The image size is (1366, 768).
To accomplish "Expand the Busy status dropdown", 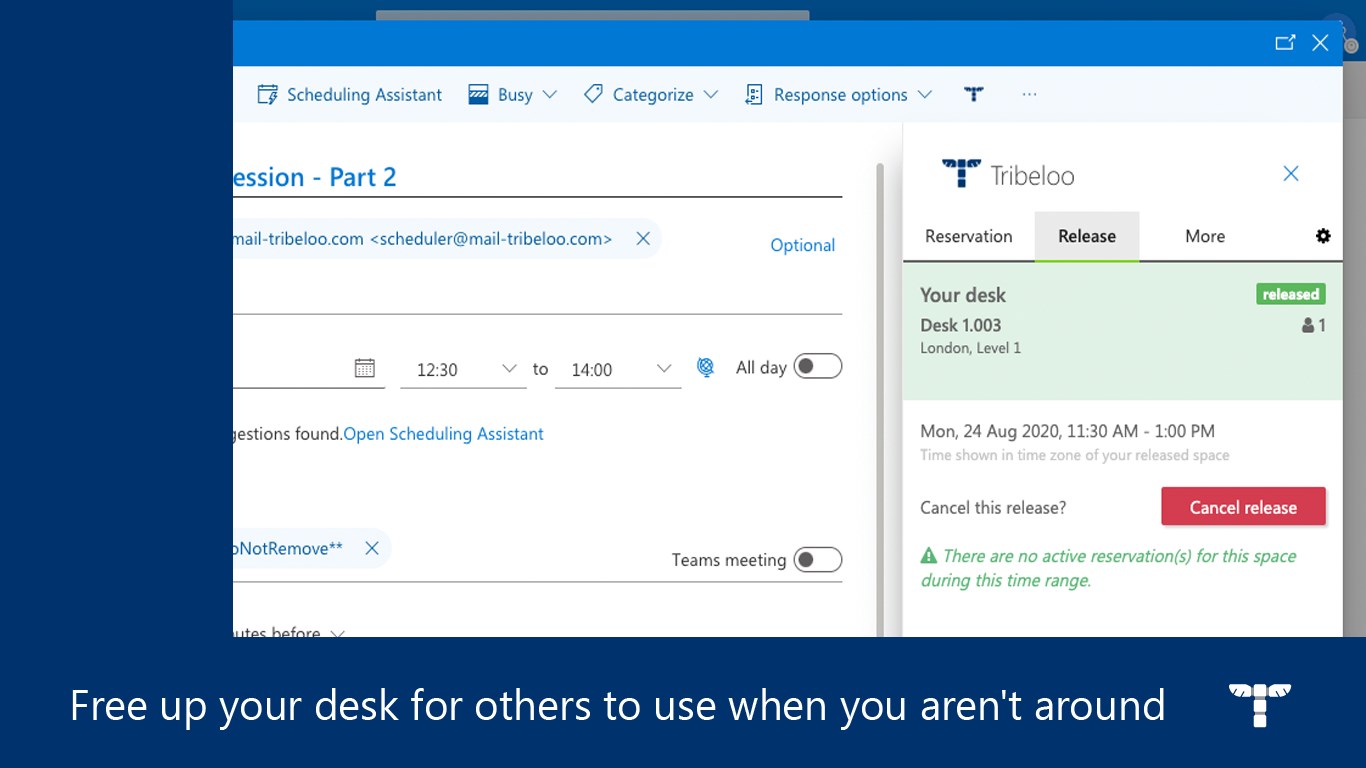I will click(x=549, y=94).
